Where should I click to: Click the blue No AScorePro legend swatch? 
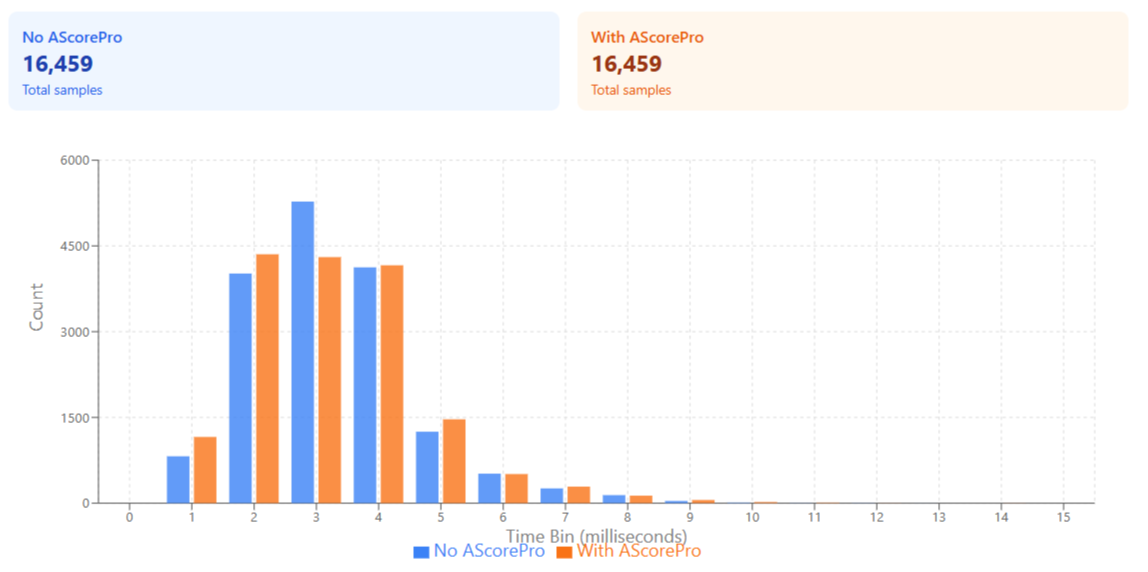coord(421,551)
